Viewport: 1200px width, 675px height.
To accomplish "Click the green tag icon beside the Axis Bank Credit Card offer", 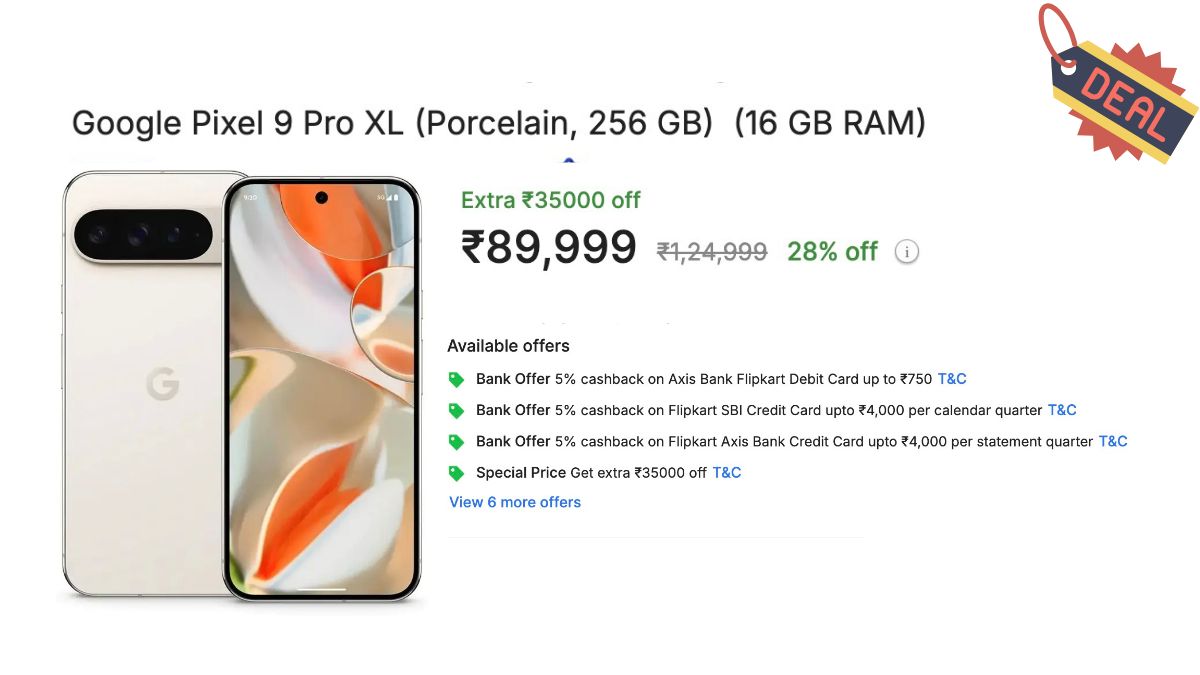I will (457, 441).
